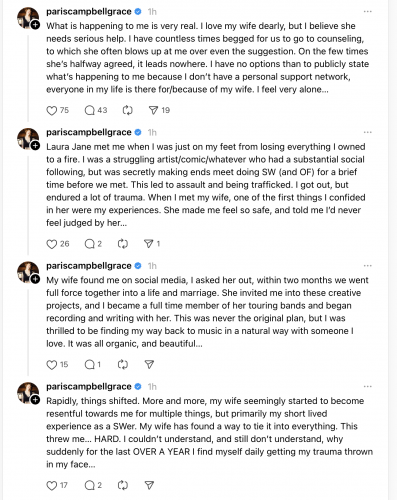Reply to the 'Laura Jane met me' post
This screenshot has height=500, width=397.
coord(90,244)
